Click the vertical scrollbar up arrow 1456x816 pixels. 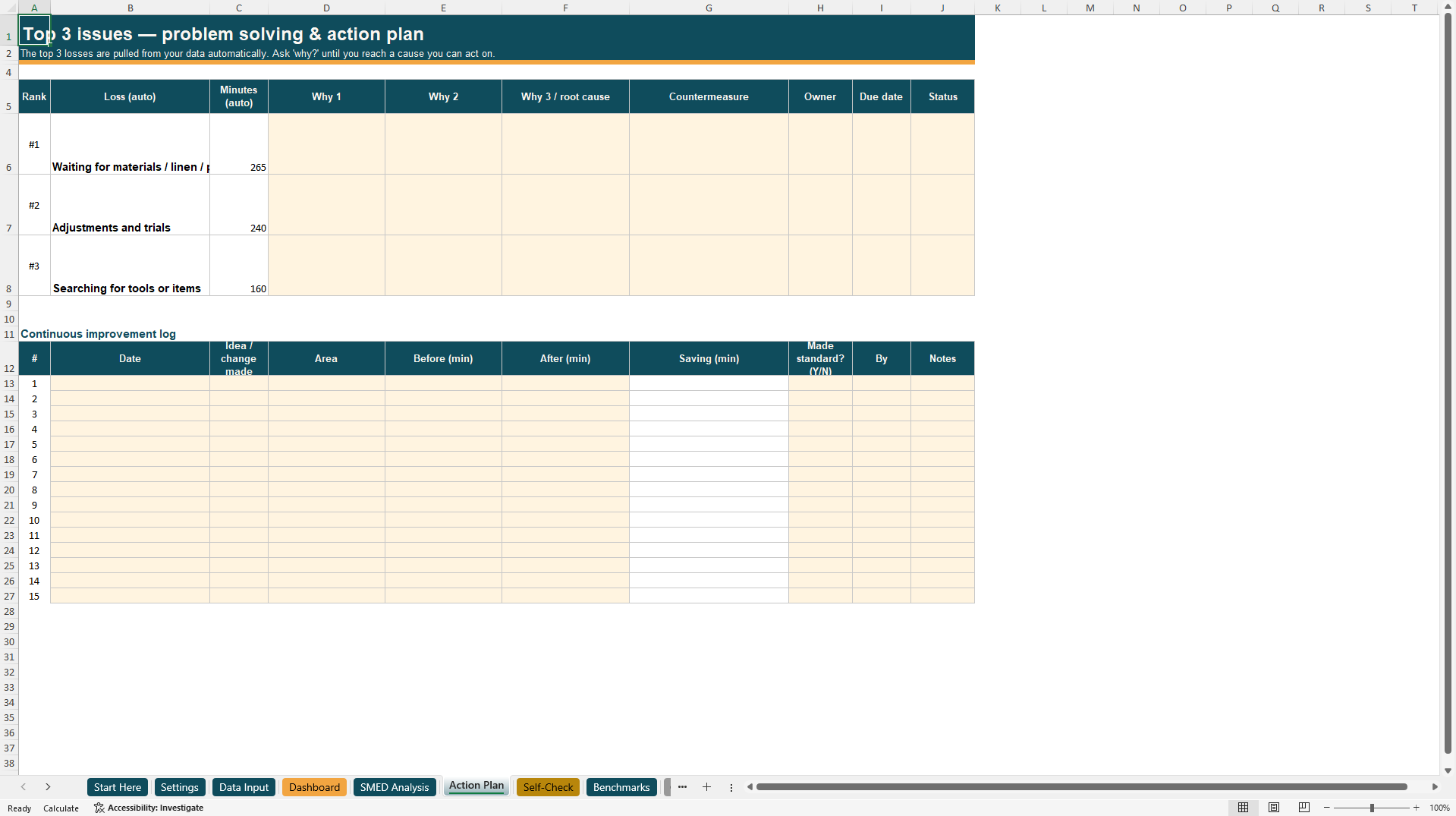tap(1448, 6)
